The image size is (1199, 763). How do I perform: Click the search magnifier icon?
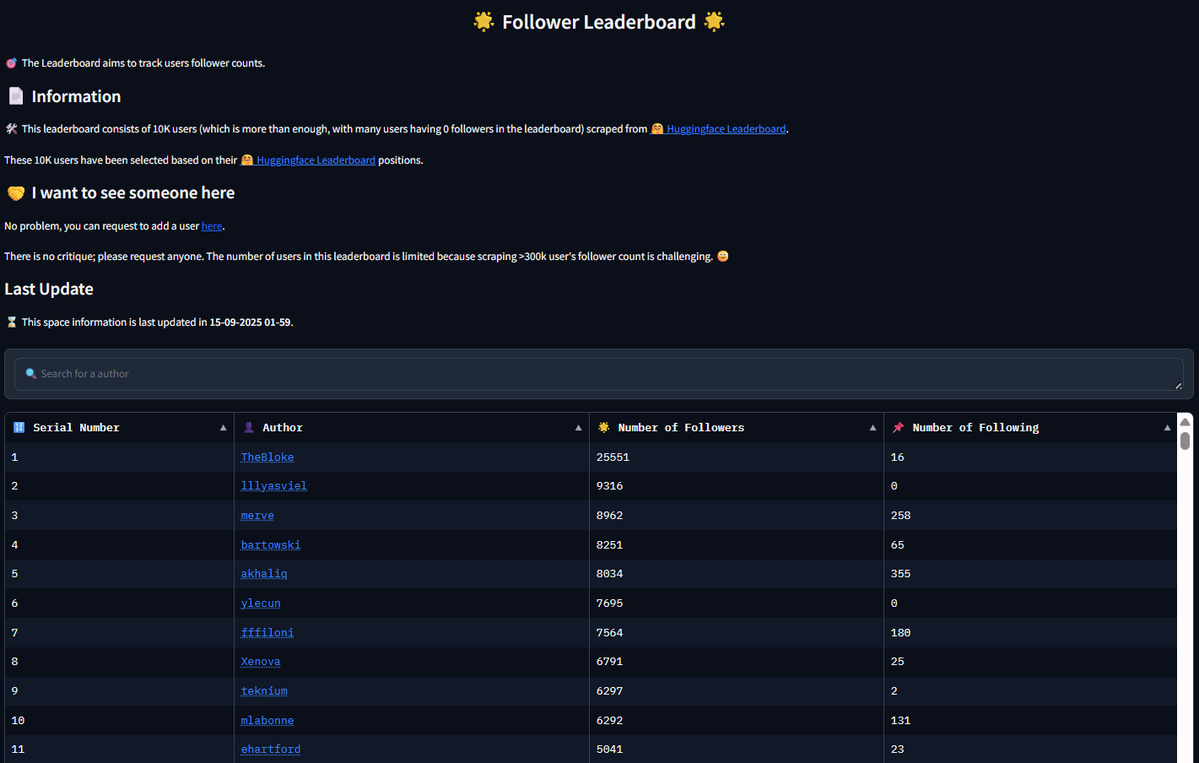[31, 374]
